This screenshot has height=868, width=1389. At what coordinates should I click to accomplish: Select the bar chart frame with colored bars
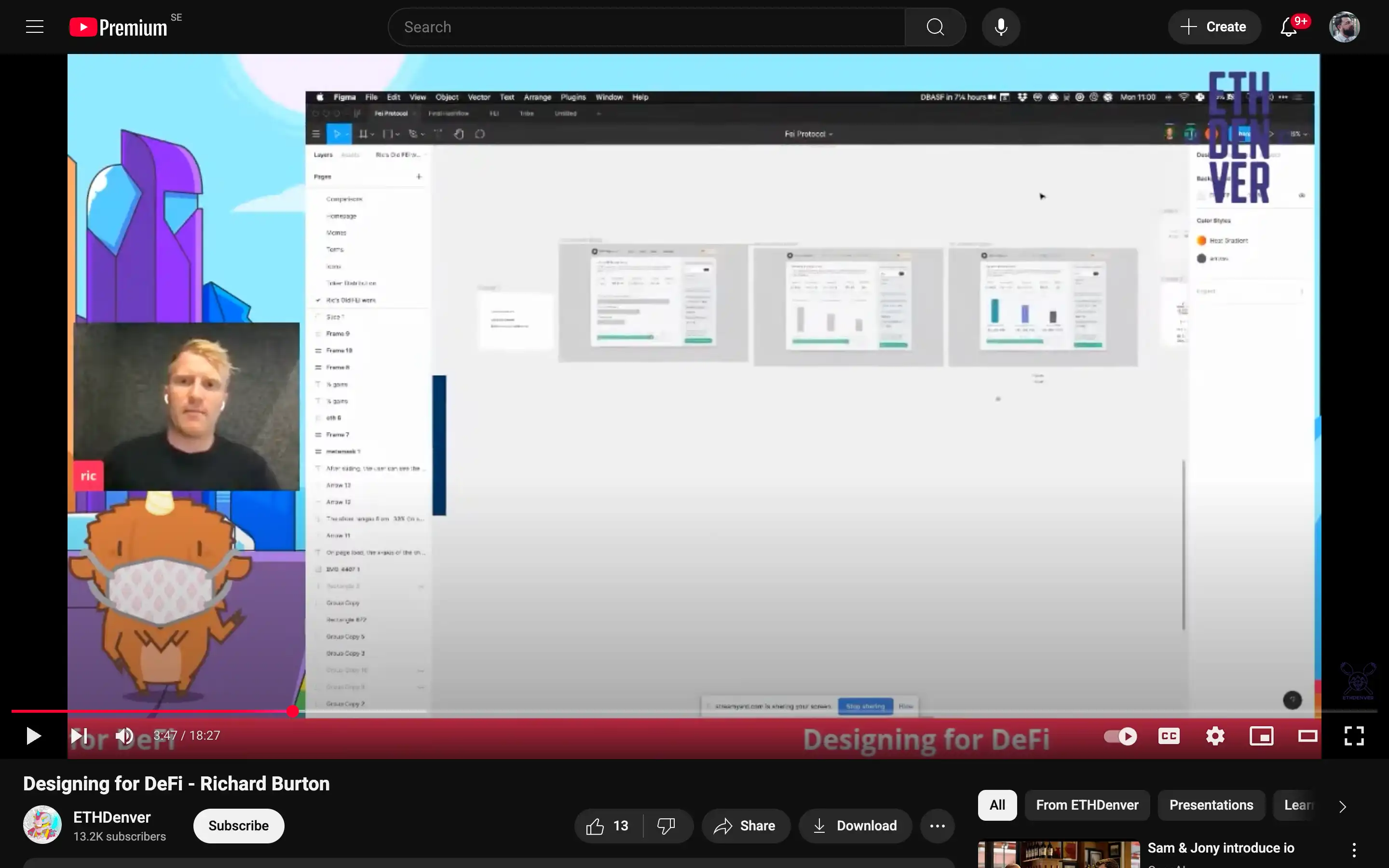coord(1043,307)
